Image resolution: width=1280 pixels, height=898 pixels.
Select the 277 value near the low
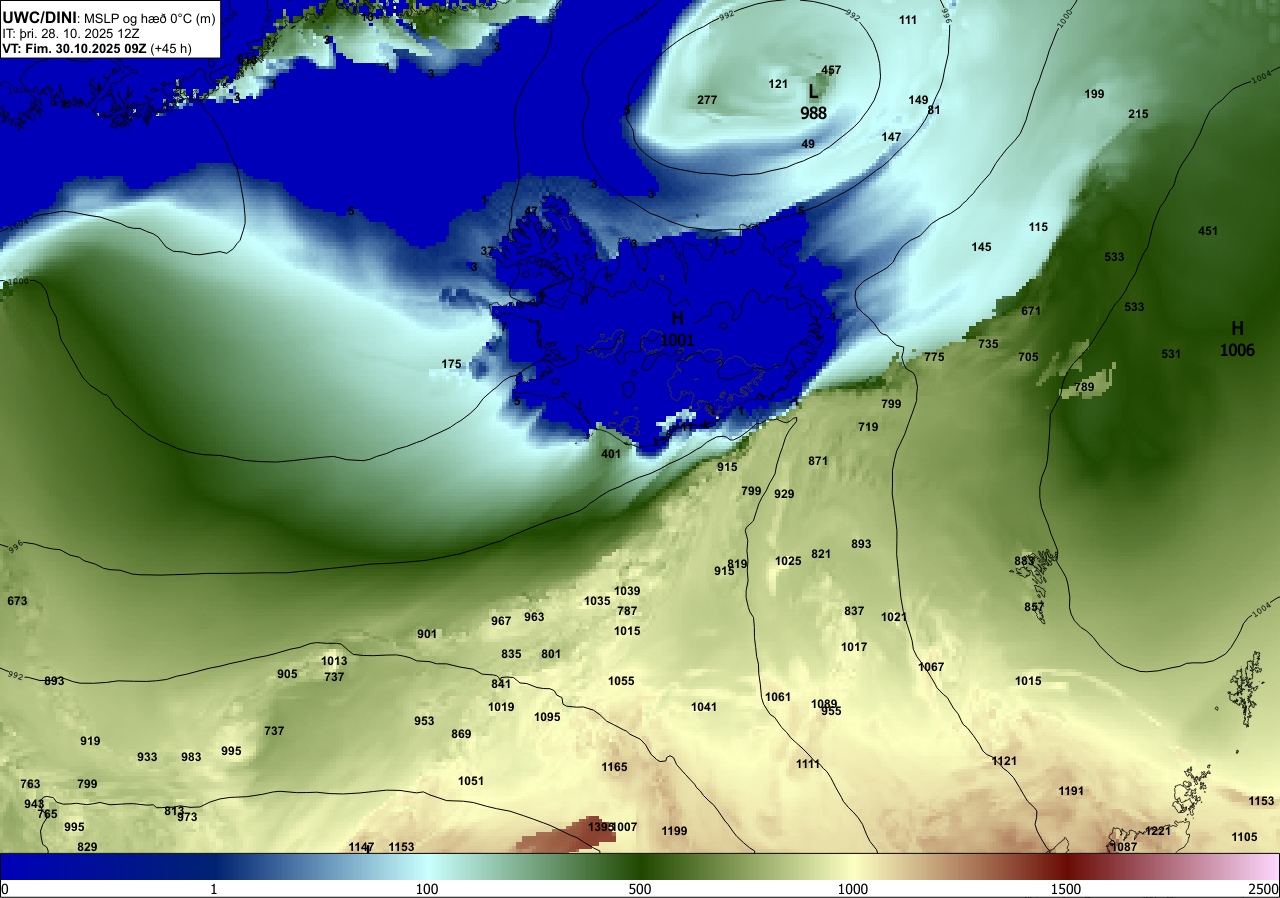pyautogui.click(x=707, y=100)
